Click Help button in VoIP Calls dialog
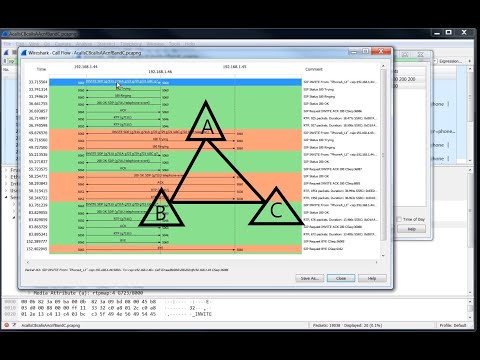The height and width of the screenshot is (360, 480). (x=411, y=229)
